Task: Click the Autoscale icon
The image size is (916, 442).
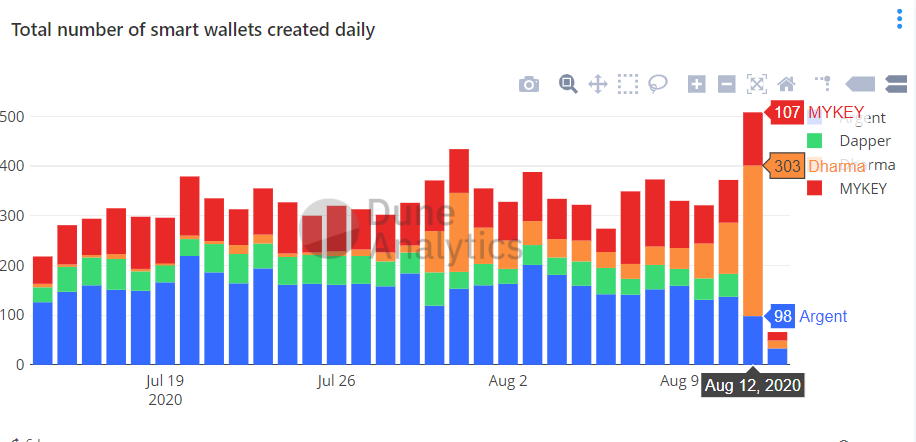Action: click(757, 84)
